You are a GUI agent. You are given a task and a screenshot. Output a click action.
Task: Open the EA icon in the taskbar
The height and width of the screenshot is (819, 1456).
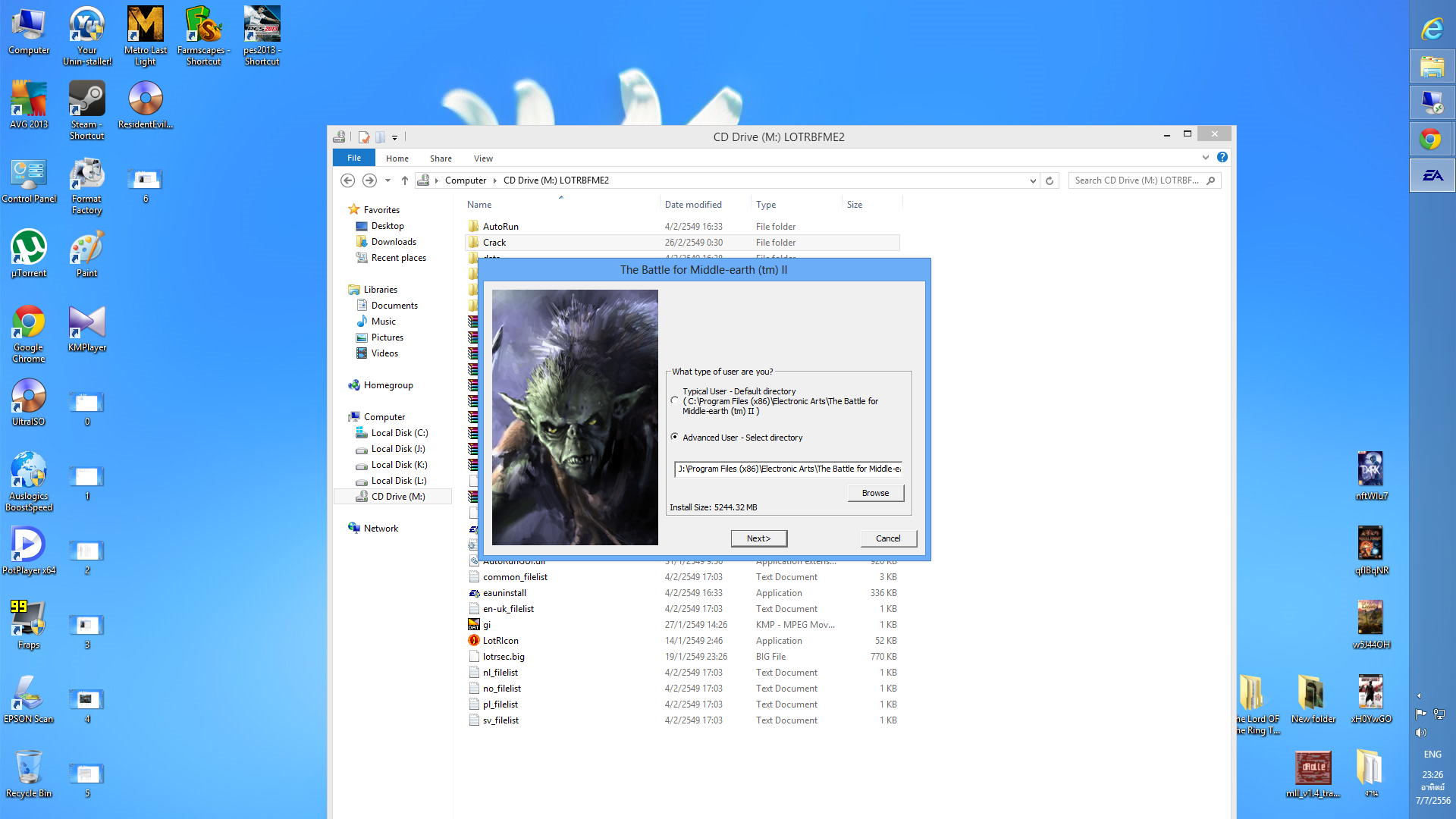coord(1432,175)
